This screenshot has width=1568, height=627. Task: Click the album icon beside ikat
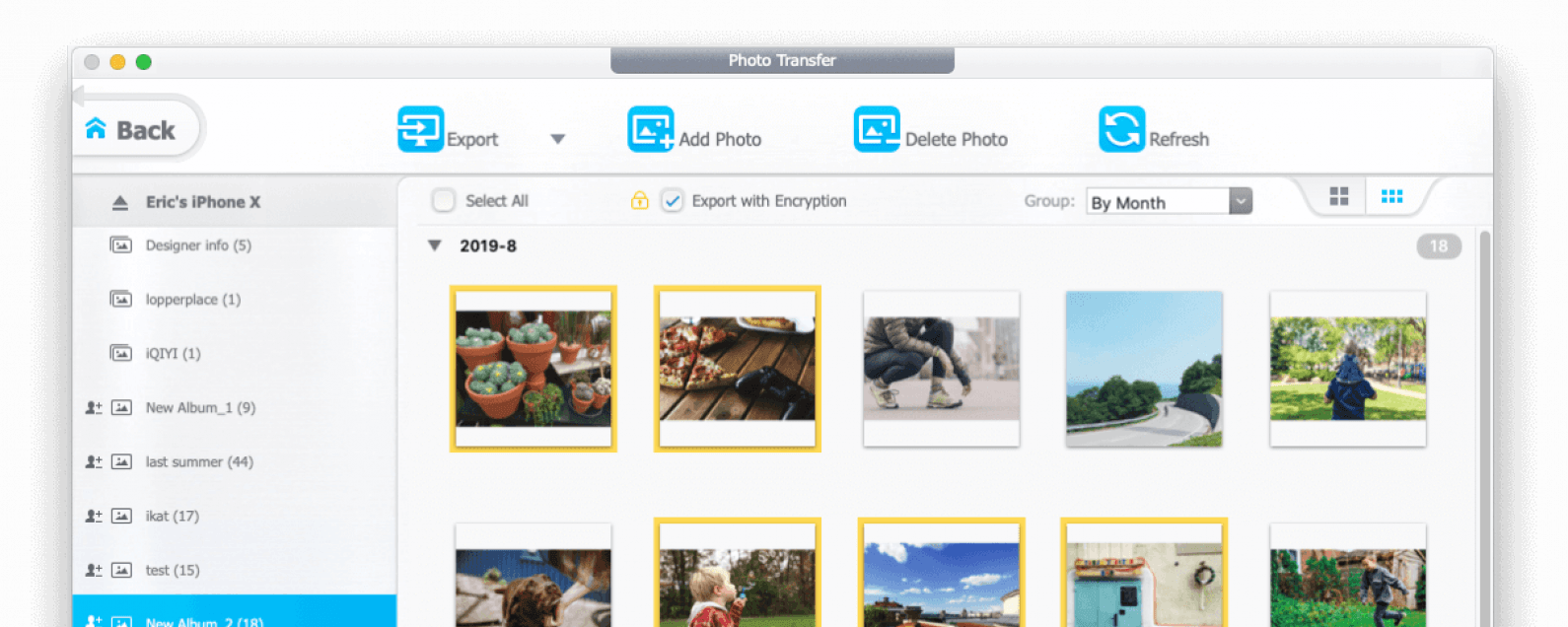121,516
